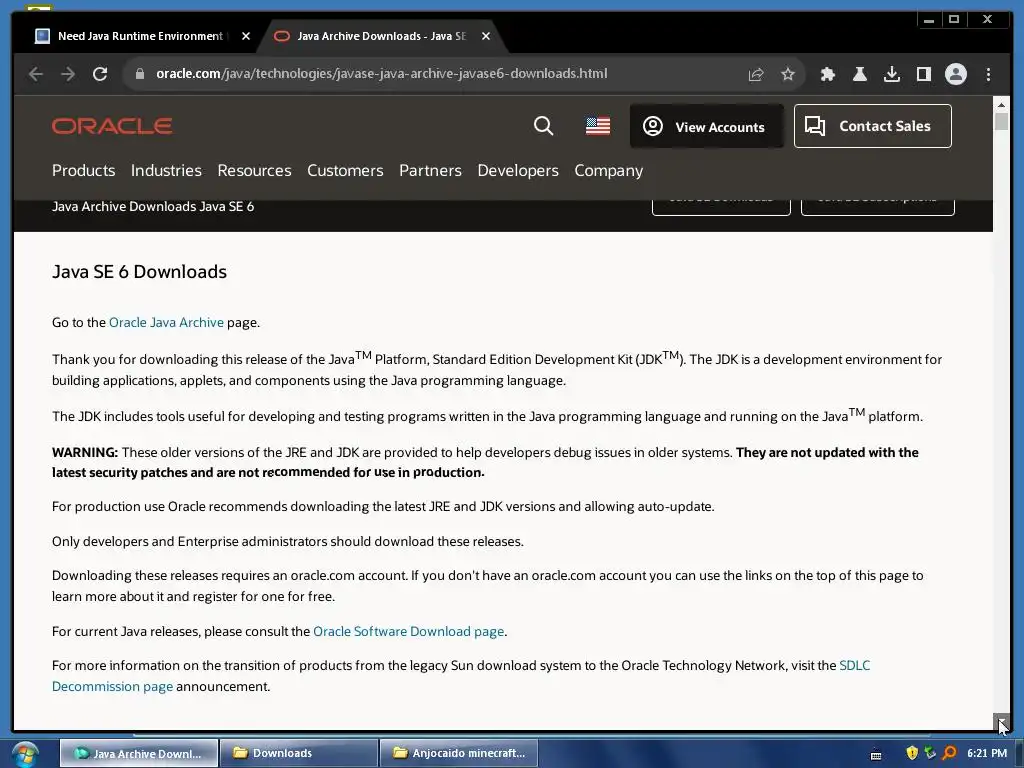Click the address bar URL
The width and height of the screenshot is (1024, 768).
(x=381, y=74)
